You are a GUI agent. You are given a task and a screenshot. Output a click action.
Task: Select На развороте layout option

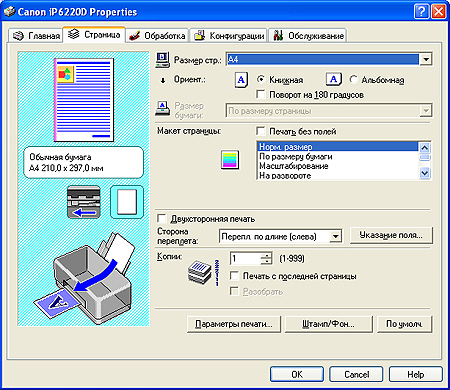pos(338,175)
